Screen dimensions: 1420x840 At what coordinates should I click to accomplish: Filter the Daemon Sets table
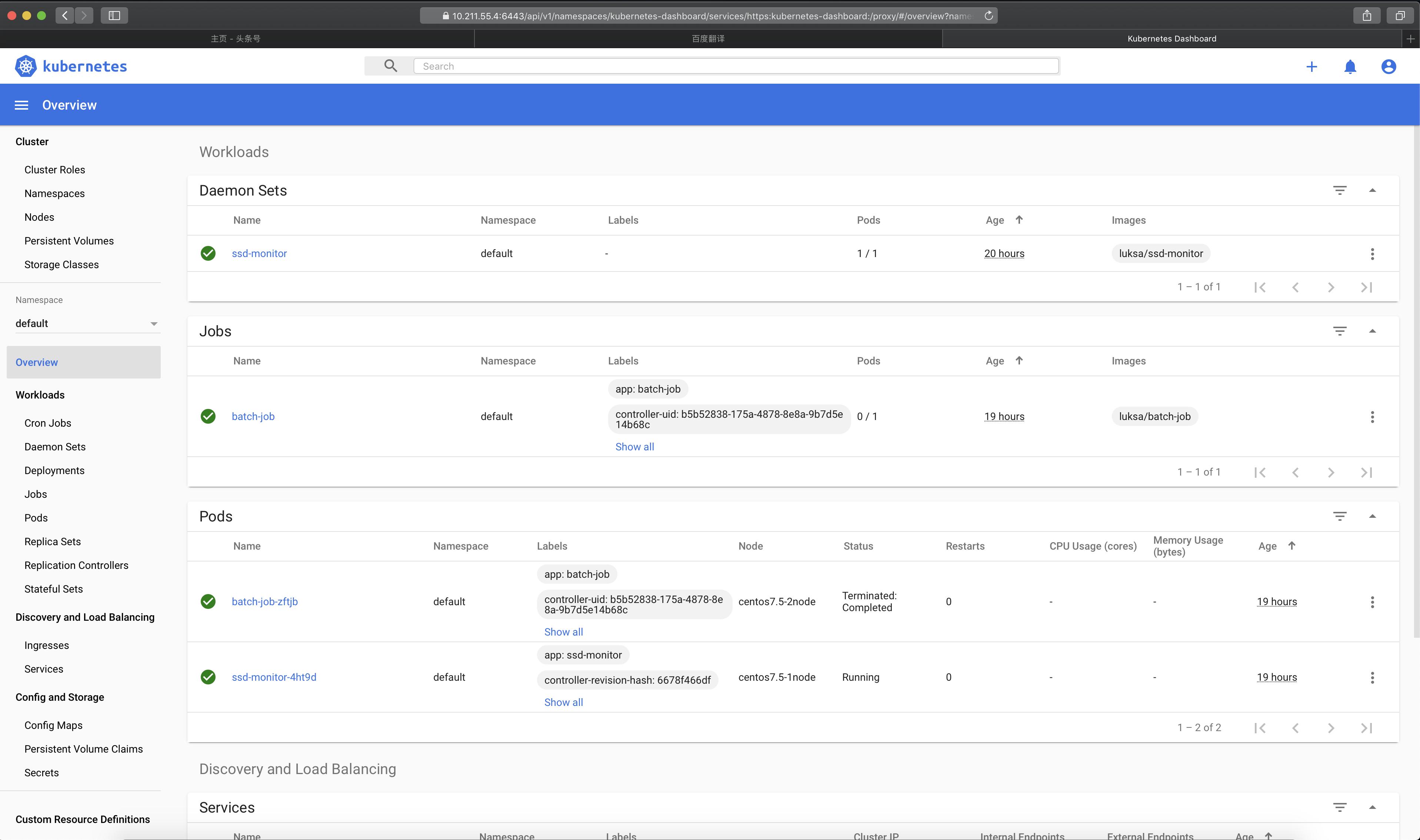tap(1340, 190)
